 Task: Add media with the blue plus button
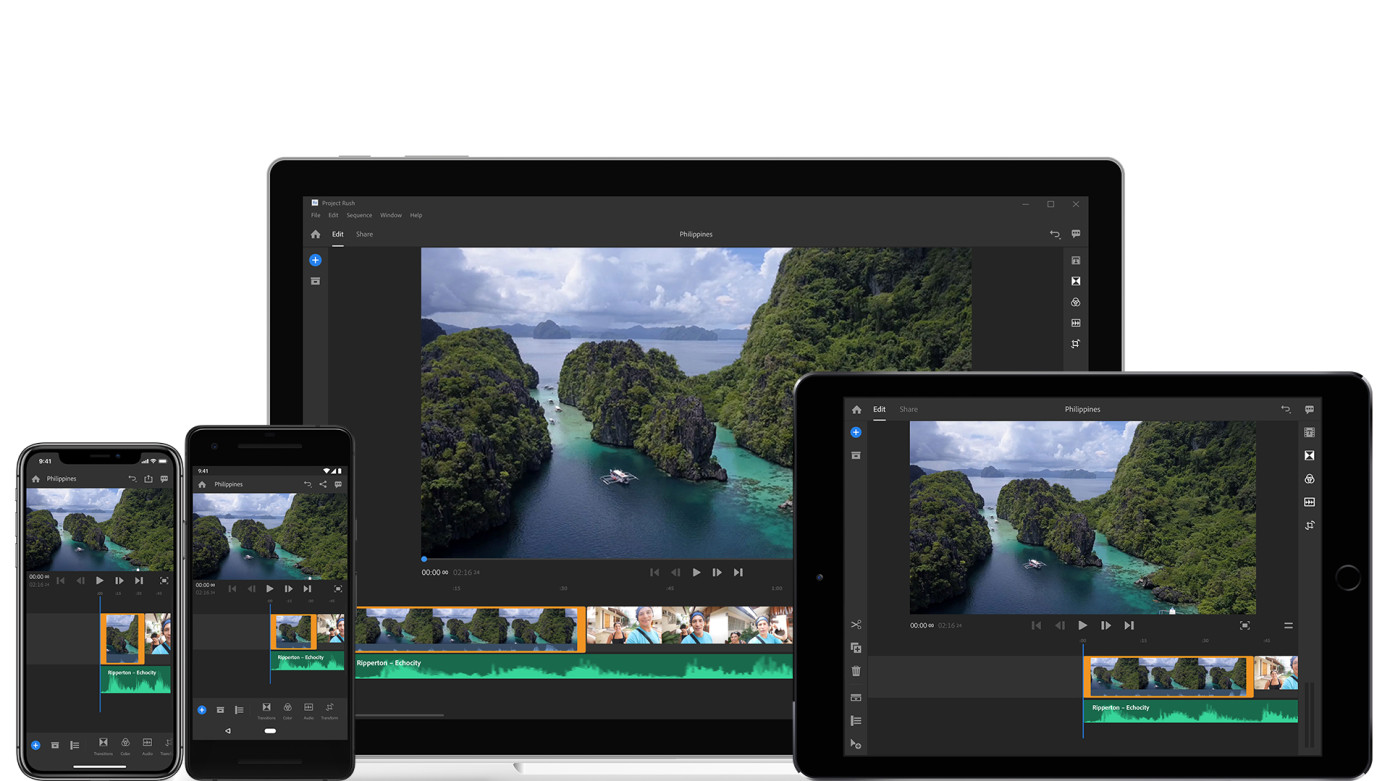click(x=315, y=259)
